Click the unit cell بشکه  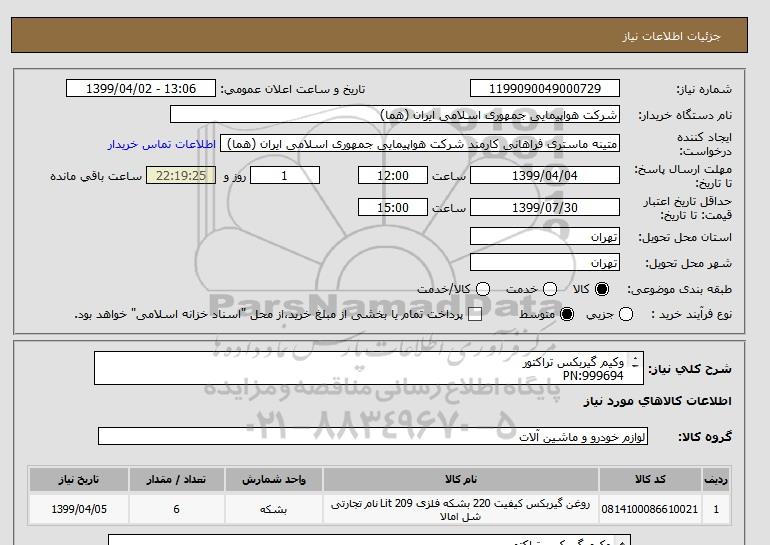274,509
